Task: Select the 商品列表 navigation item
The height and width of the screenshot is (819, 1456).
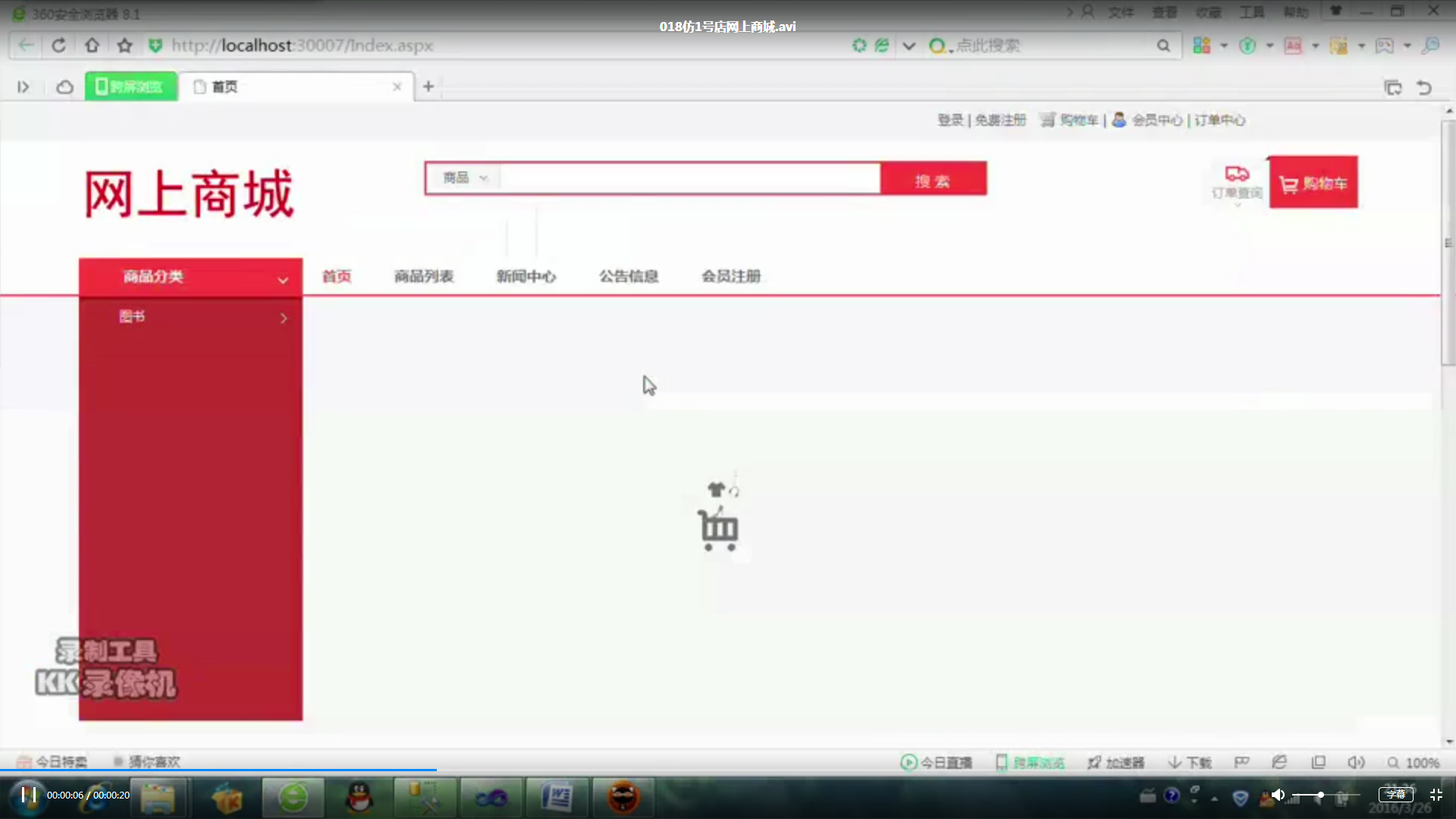Action: [424, 277]
